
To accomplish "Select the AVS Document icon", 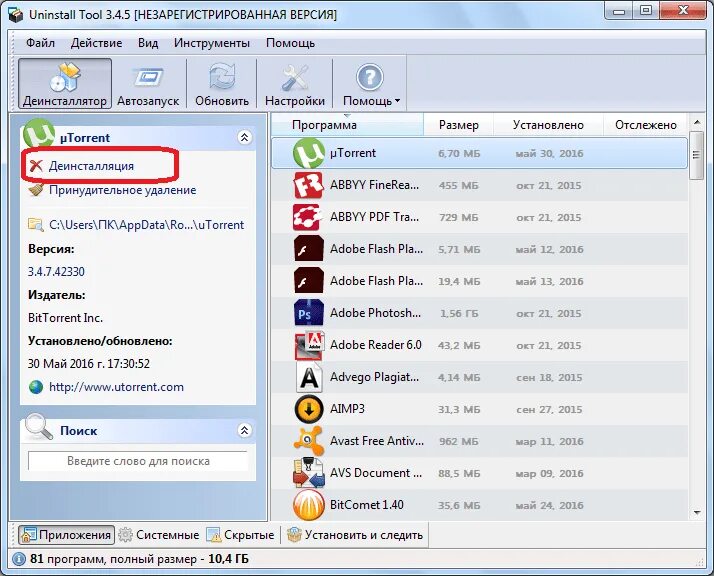I will pyautogui.click(x=309, y=473).
